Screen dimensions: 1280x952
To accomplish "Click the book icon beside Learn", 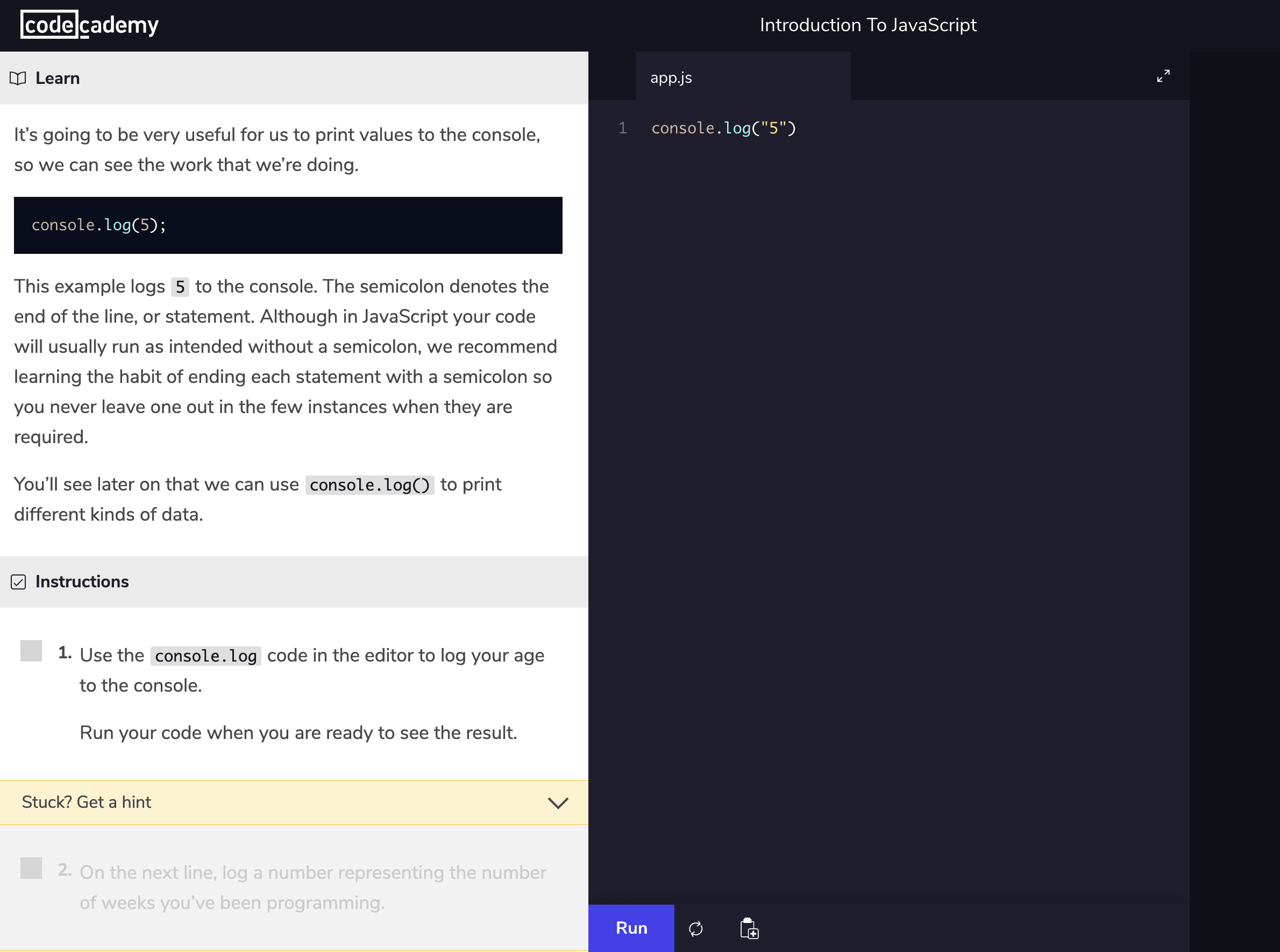I will tap(18, 78).
